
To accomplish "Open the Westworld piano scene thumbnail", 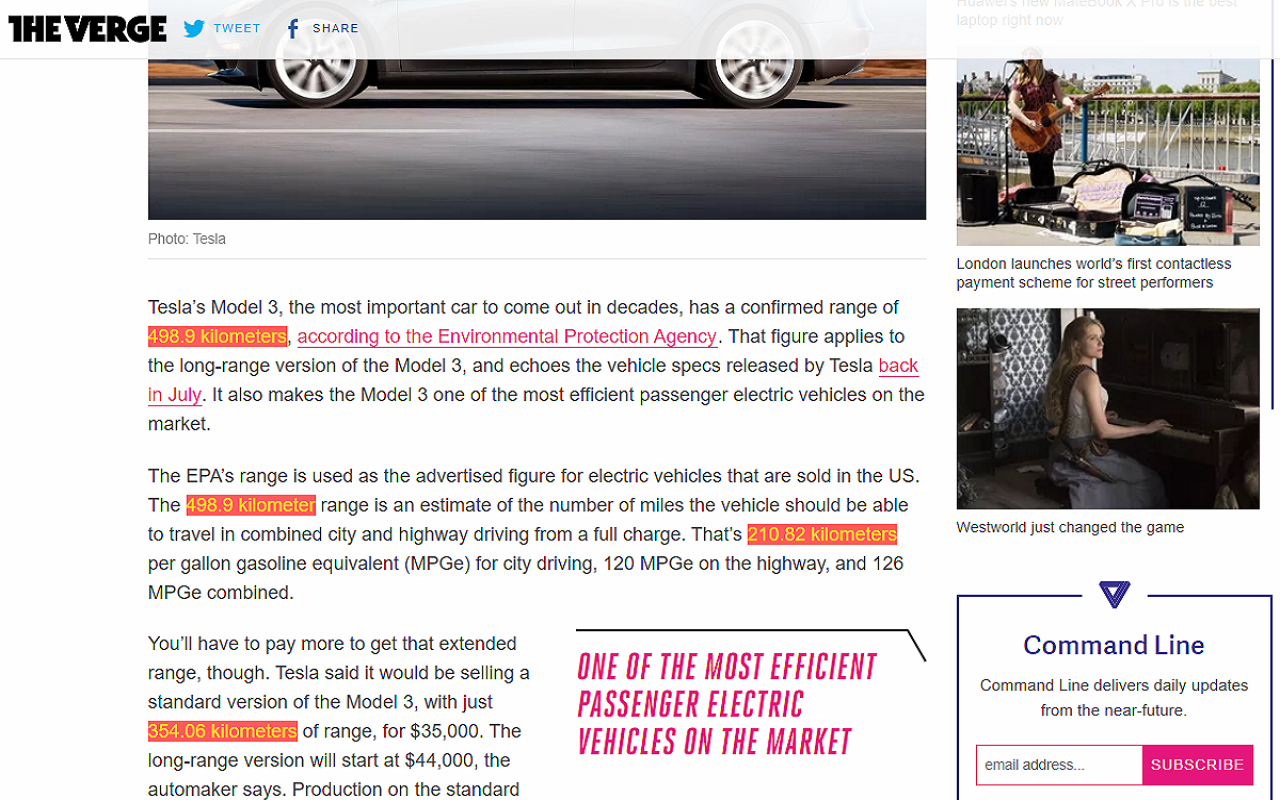I will click(1108, 408).
